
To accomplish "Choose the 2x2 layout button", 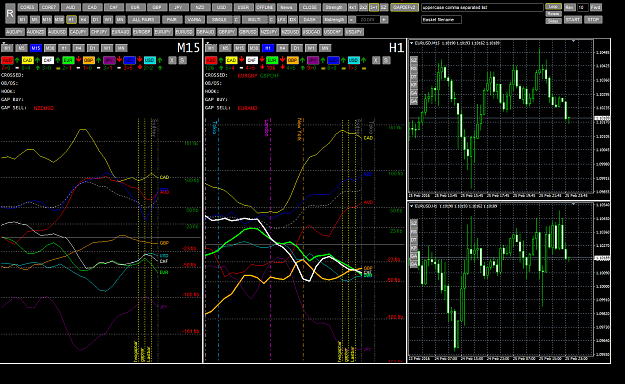I will (363, 8).
